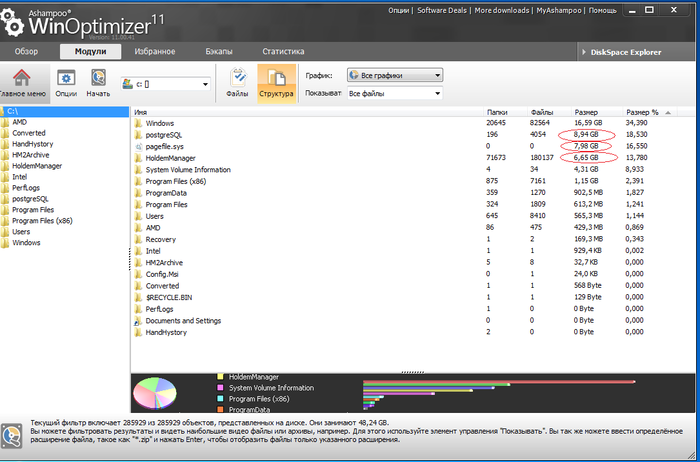This screenshot has width=700, height=462.
Task: Switch to the Статистика tab
Action: pos(283,51)
